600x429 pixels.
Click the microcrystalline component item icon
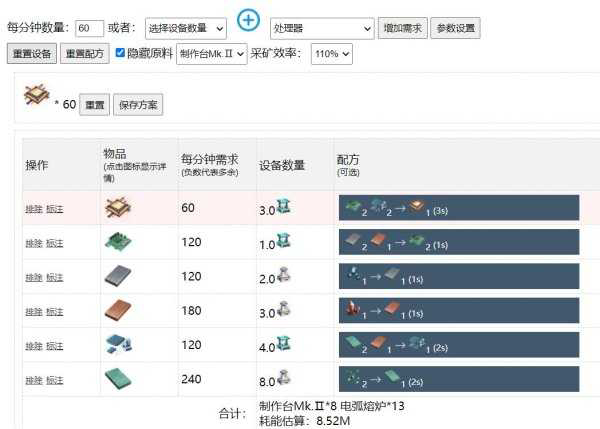click(x=119, y=345)
